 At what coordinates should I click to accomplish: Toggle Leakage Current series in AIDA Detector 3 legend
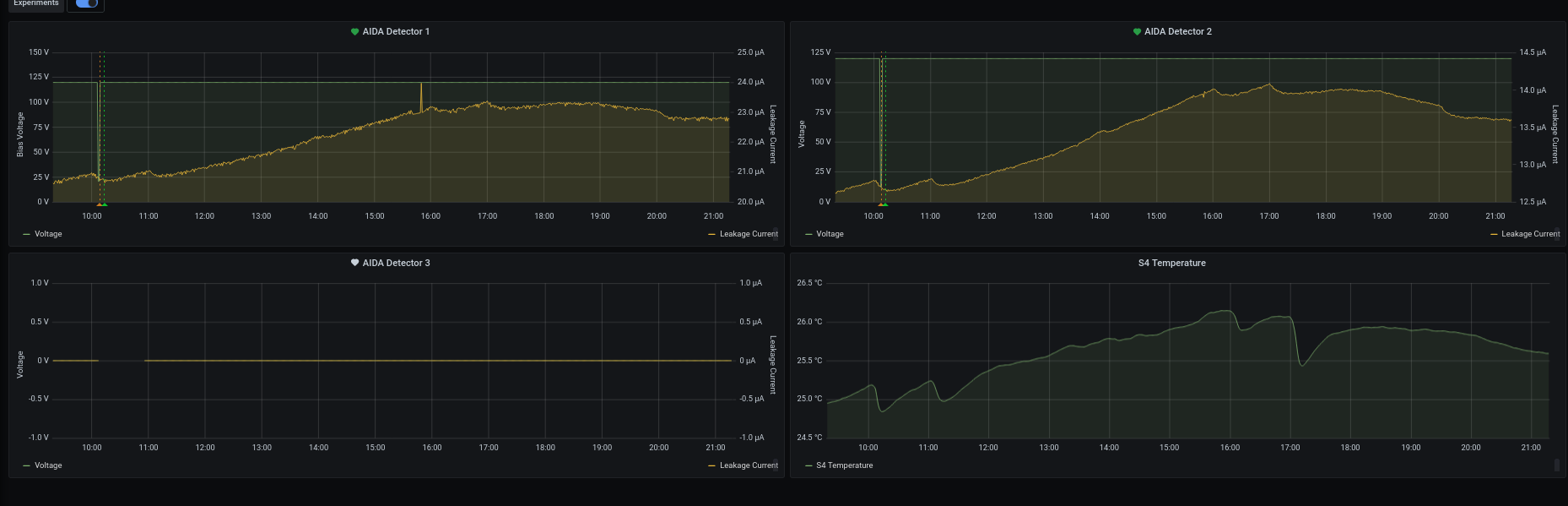[749, 465]
